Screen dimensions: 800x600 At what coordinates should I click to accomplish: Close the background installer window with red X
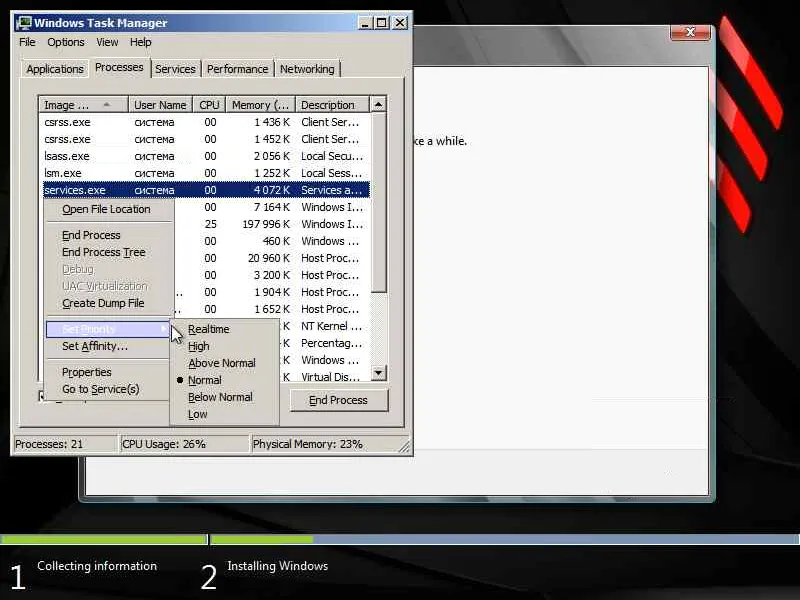[690, 32]
